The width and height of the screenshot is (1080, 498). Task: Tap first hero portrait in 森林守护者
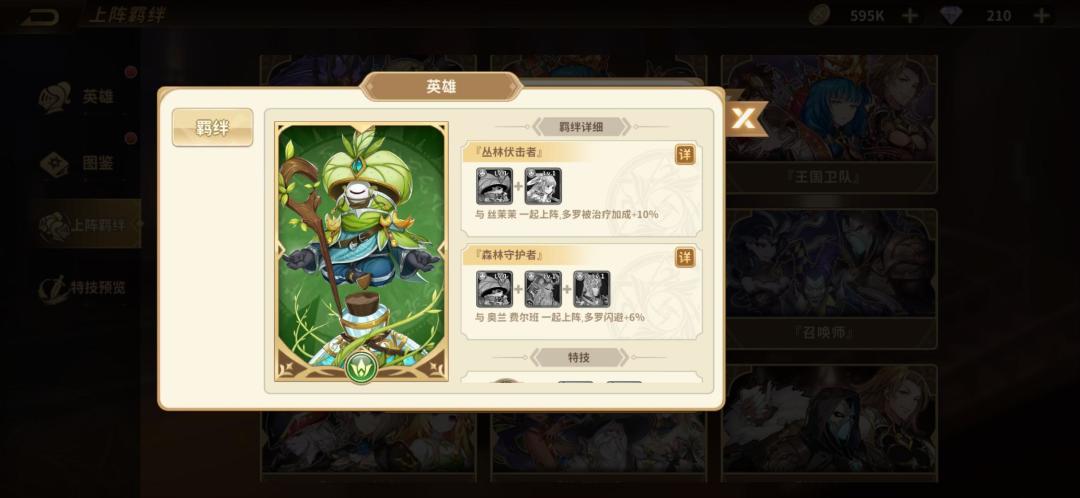click(x=494, y=289)
